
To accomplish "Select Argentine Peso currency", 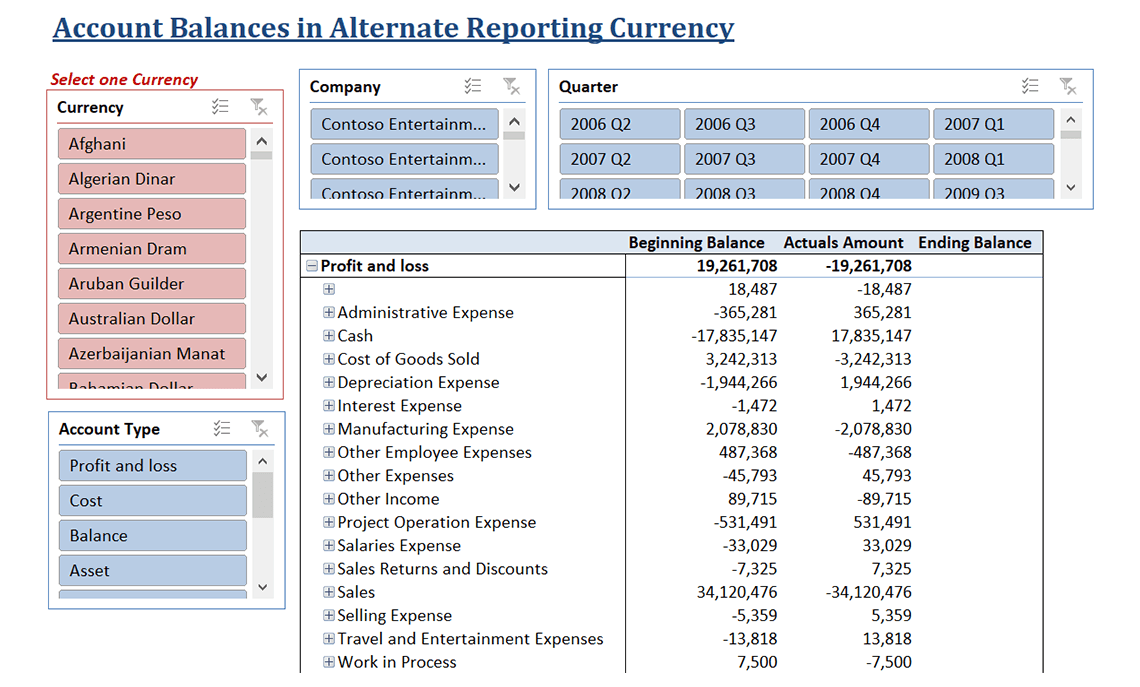I will pos(152,214).
